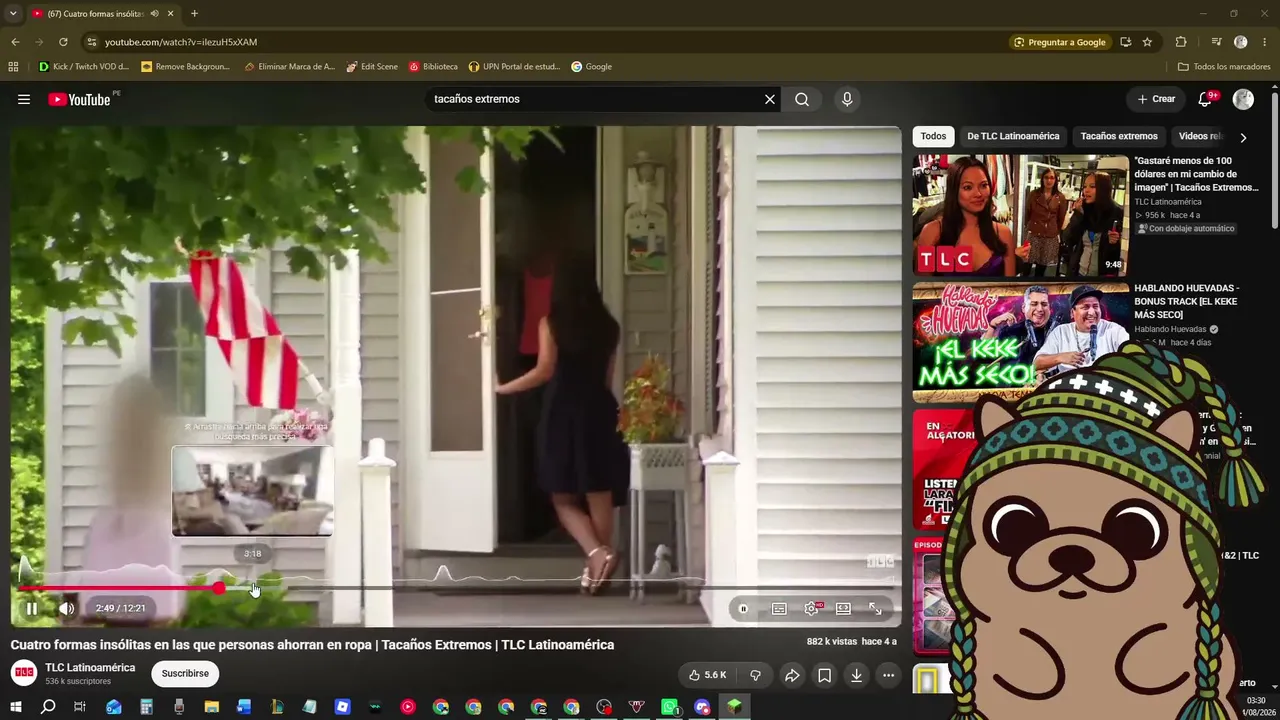Mute the tab via its speaker icon

tap(155, 13)
